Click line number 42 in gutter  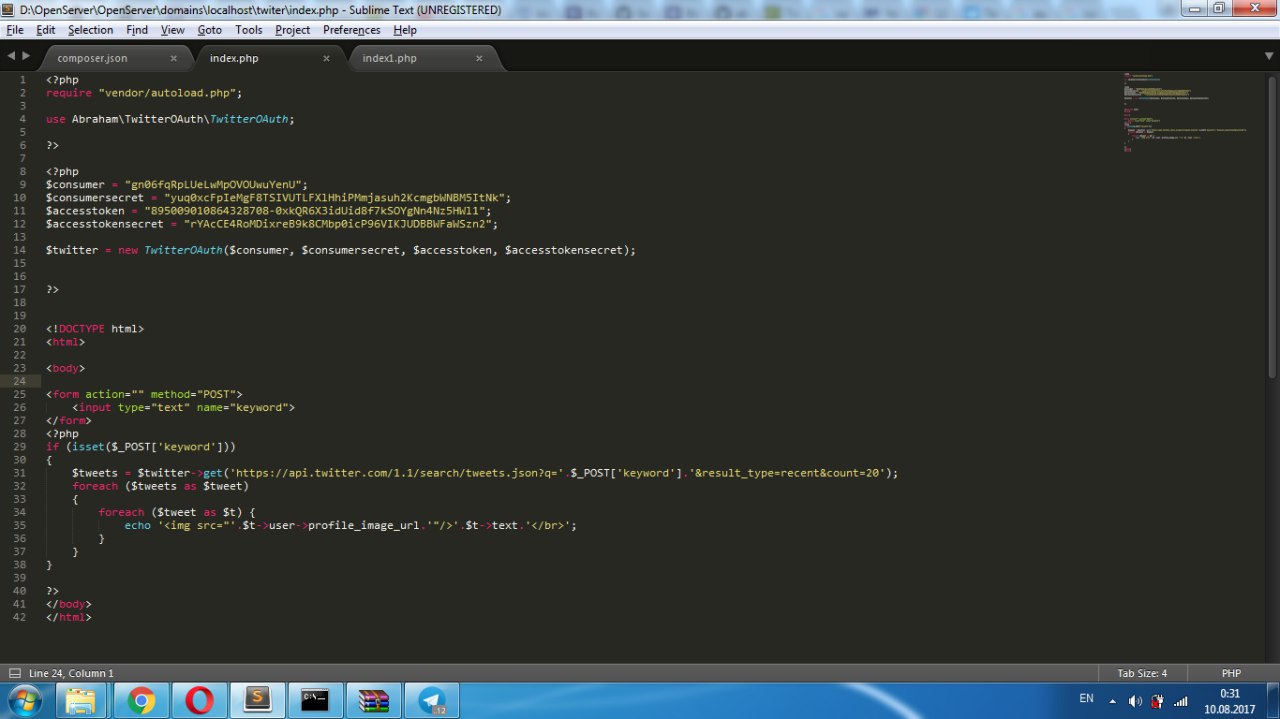(20, 617)
